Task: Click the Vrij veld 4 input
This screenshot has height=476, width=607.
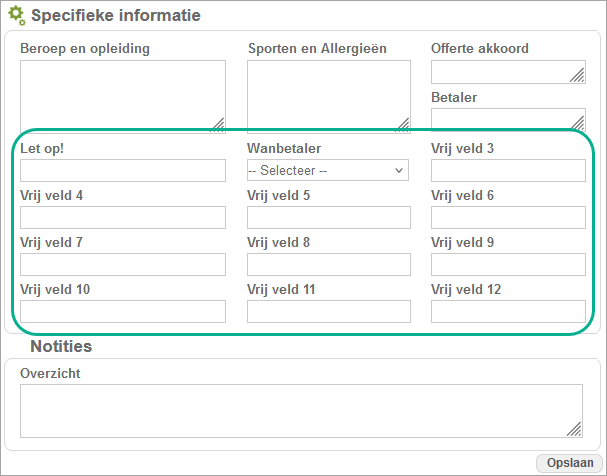Action: (x=122, y=217)
